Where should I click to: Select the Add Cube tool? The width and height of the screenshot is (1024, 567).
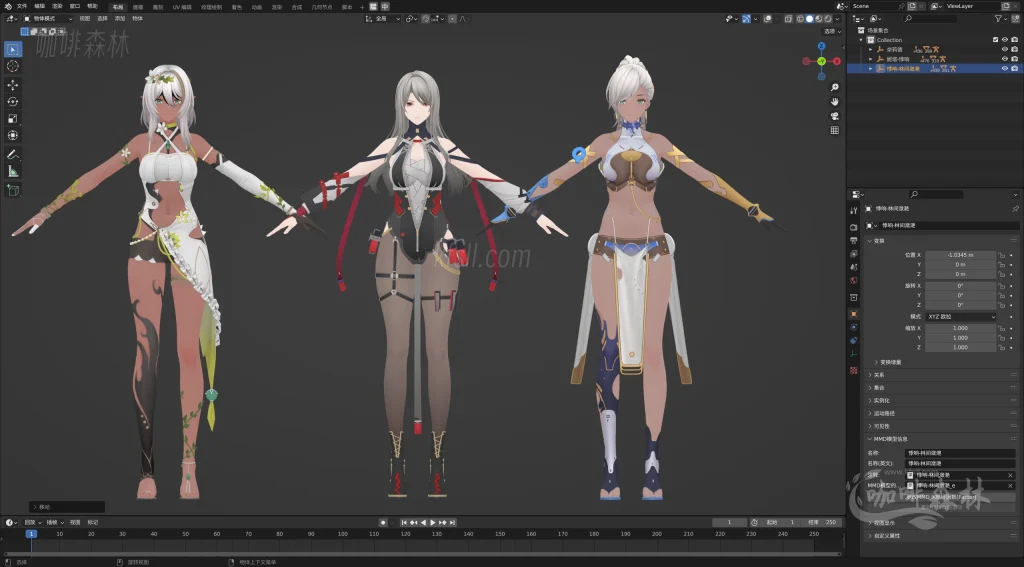click(x=12, y=191)
